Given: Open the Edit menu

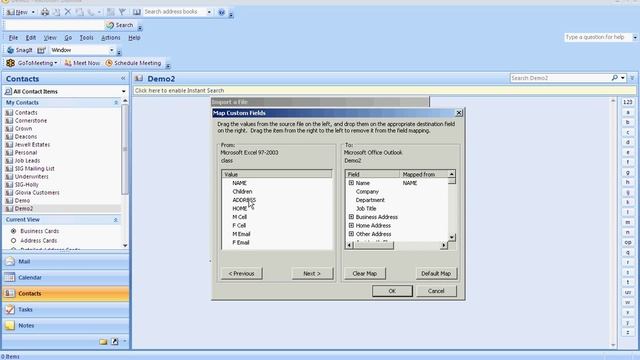Looking at the screenshot, I should (31, 38).
